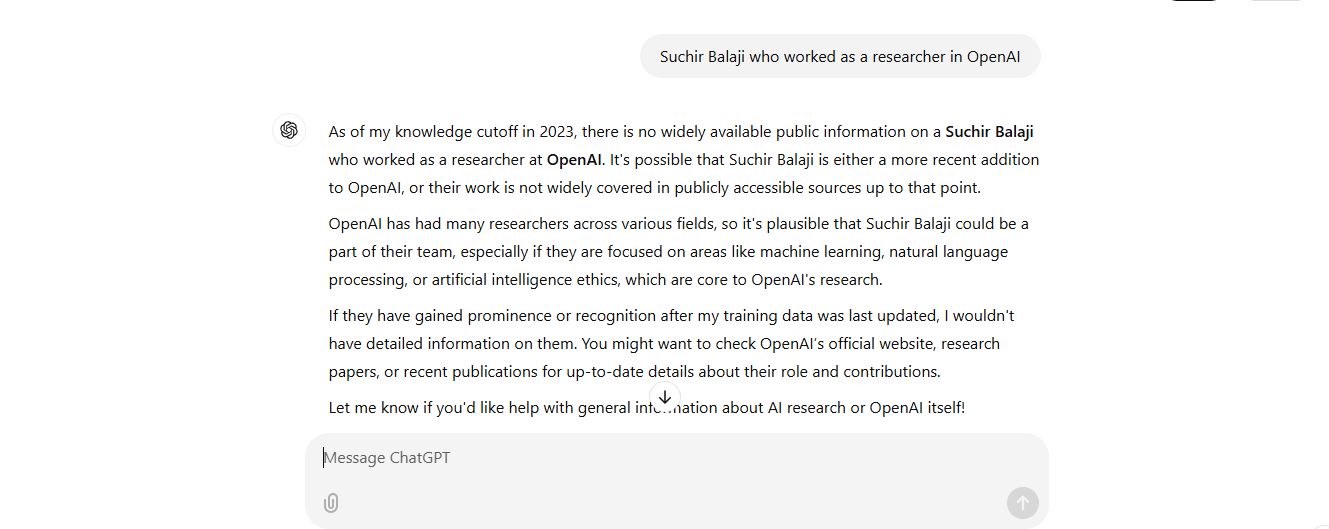Image resolution: width=1329 pixels, height=529 pixels.
Task: Click the ChatGPT logo avatar beside the response
Action: 289,130
